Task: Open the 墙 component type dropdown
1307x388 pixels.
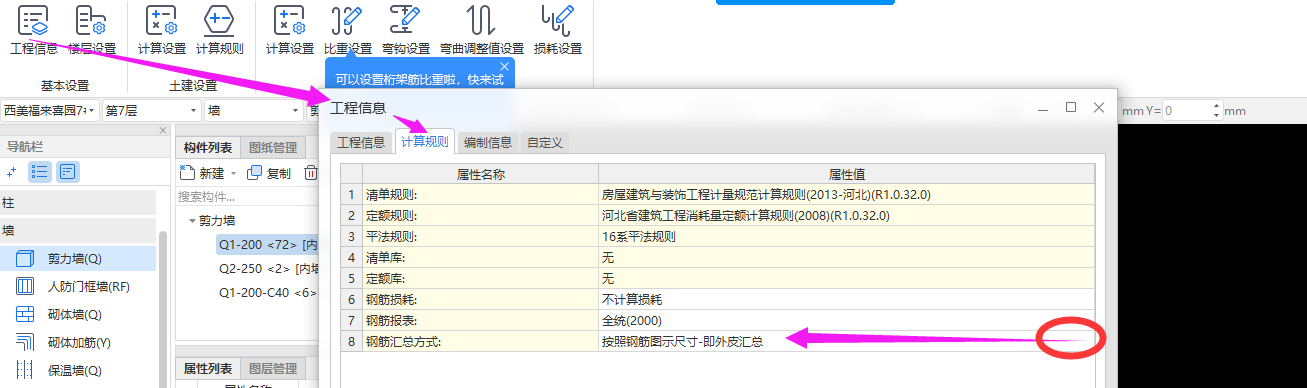Action: [x=253, y=110]
